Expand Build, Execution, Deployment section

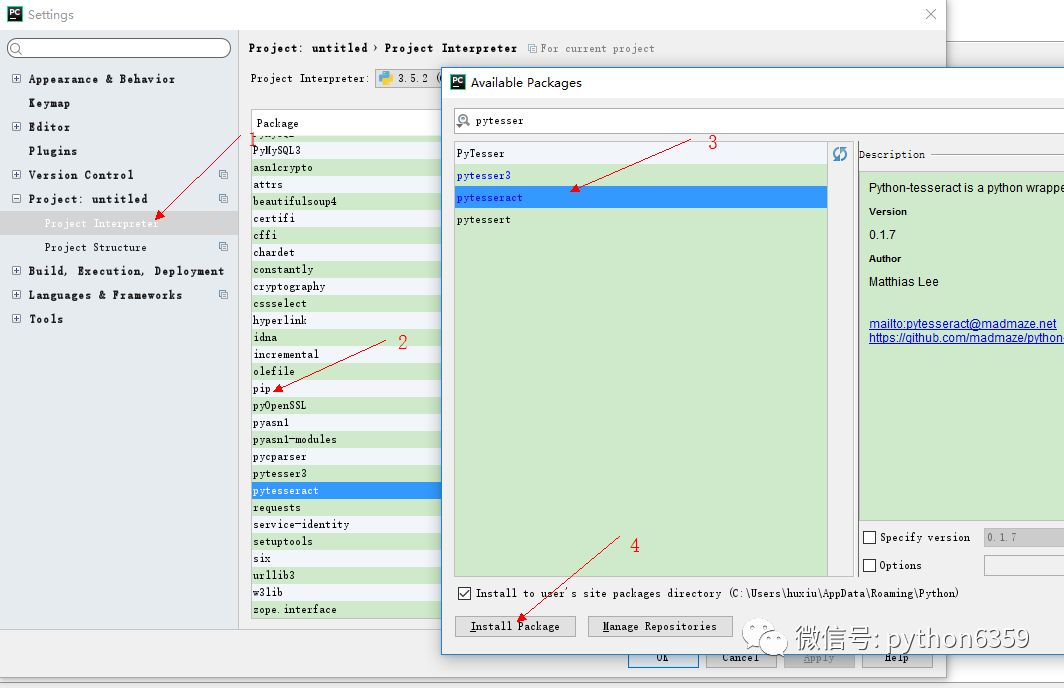[16, 271]
